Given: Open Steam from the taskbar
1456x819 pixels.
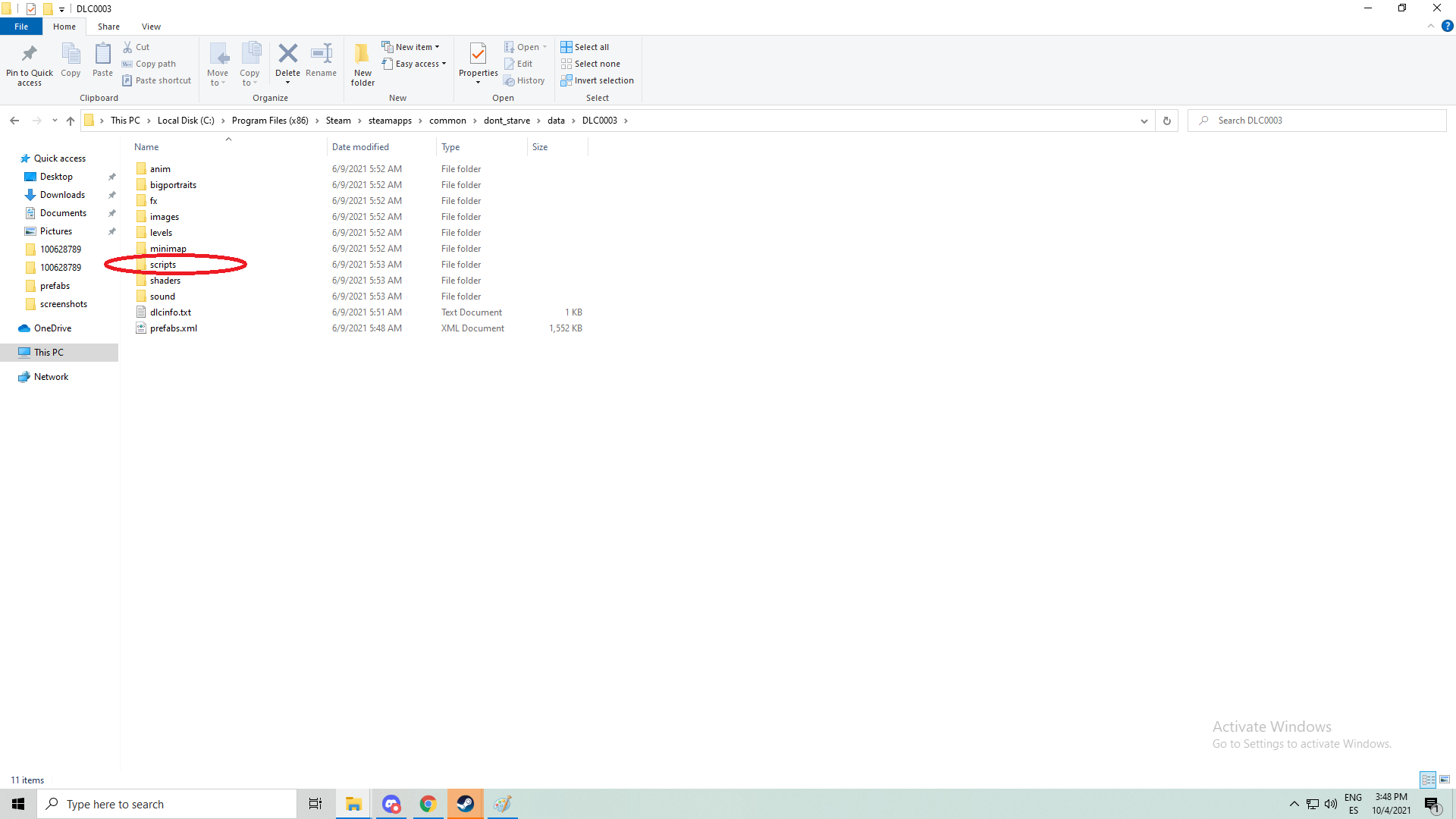Looking at the screenshot, I should (x=466, y=804).
